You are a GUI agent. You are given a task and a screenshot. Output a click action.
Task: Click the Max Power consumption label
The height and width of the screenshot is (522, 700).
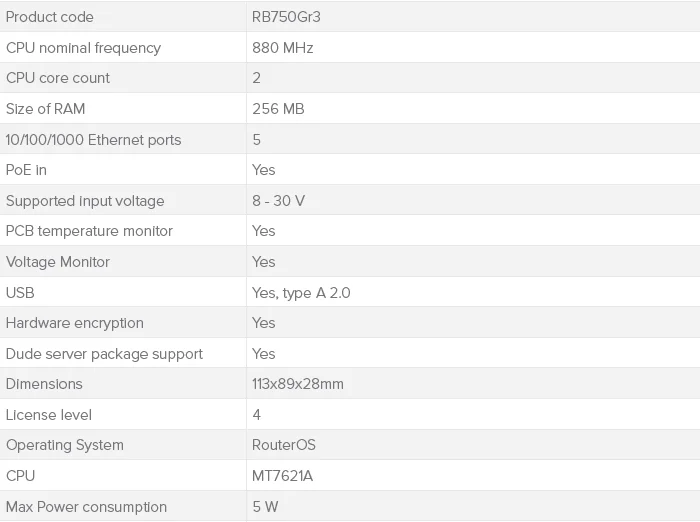[86, 507]
